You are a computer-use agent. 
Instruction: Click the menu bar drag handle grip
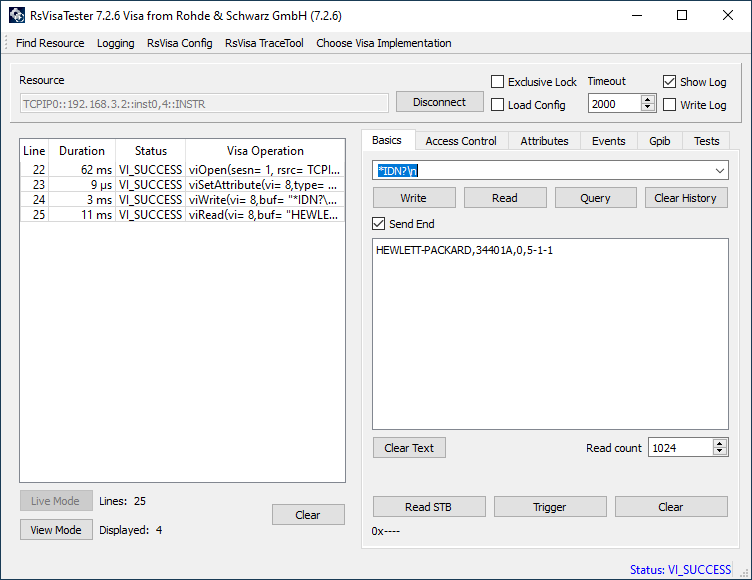click(x=6, y=43)
